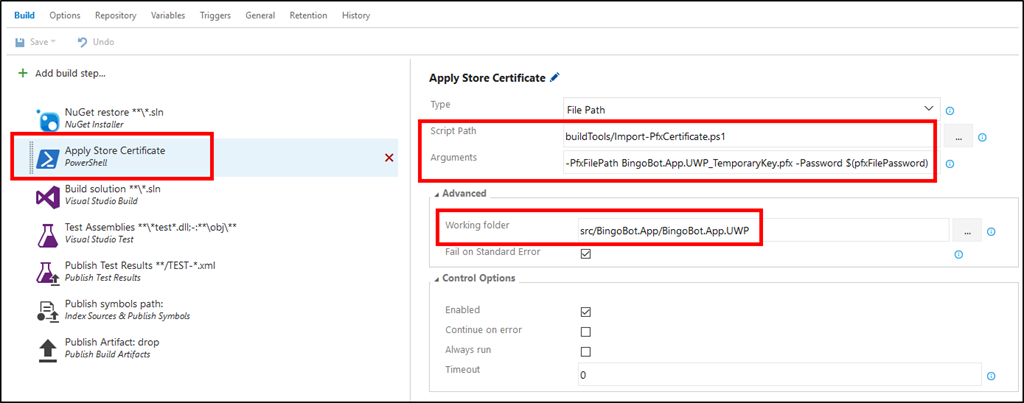Click the Visual Studio Build step icon
Viewport: 1024px width, 403px height.
pyautogui.click(x=49, y=196)
